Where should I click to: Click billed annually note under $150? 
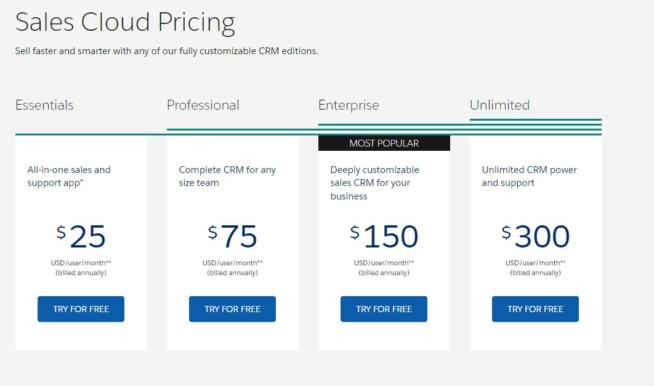click(384, 273)
